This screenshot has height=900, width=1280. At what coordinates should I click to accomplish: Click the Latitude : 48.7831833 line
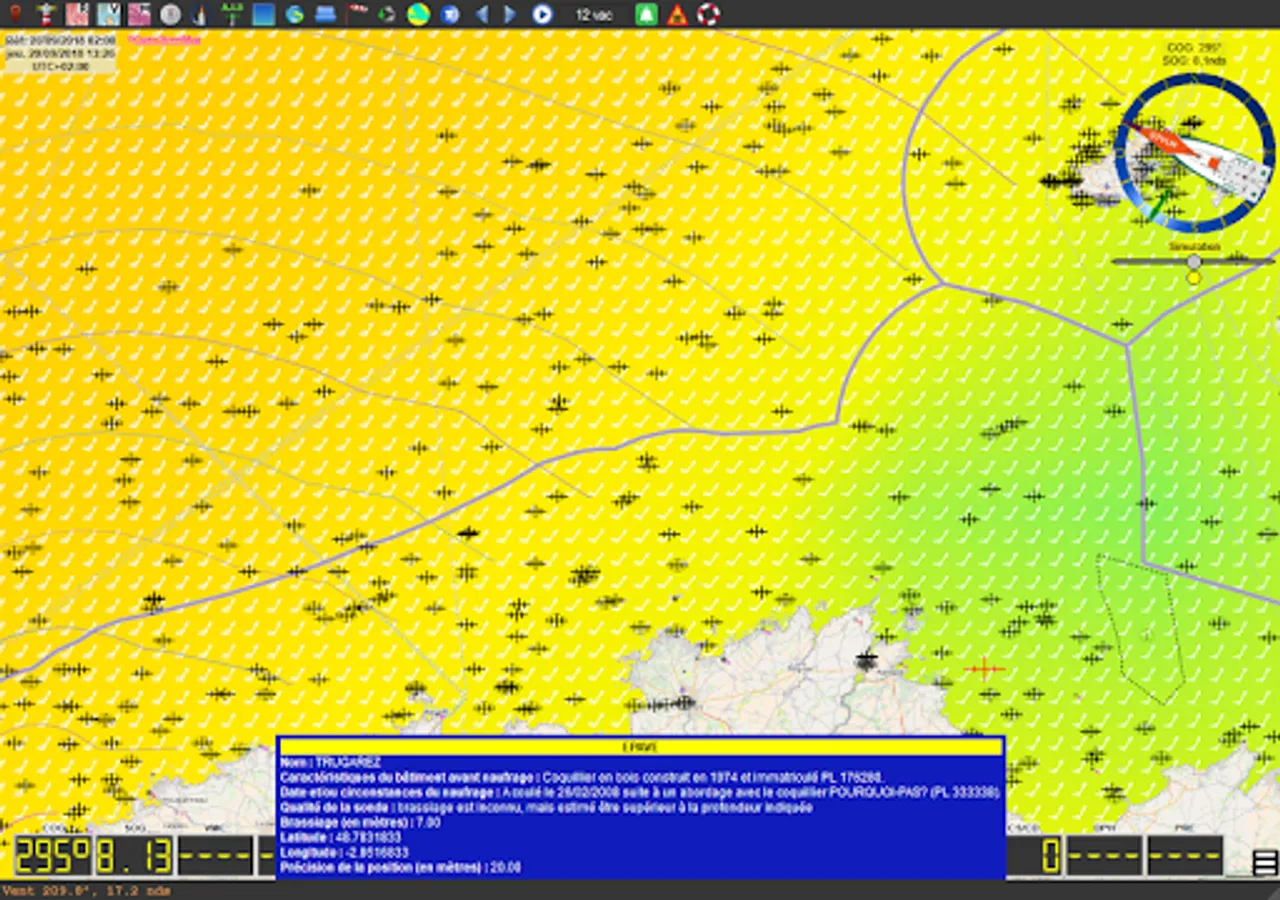click(340, 837)
